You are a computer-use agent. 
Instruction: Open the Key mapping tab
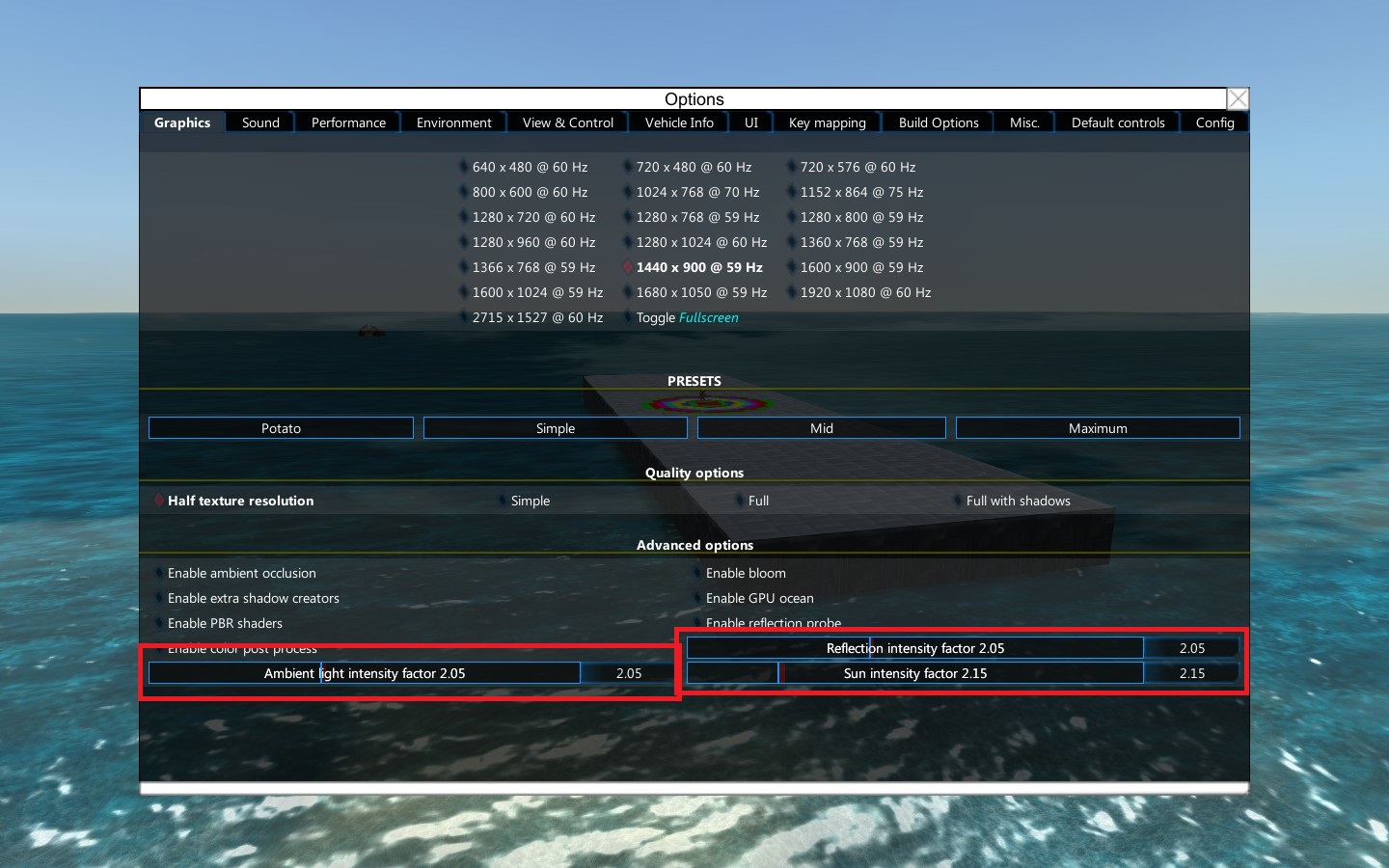point(827,122)
